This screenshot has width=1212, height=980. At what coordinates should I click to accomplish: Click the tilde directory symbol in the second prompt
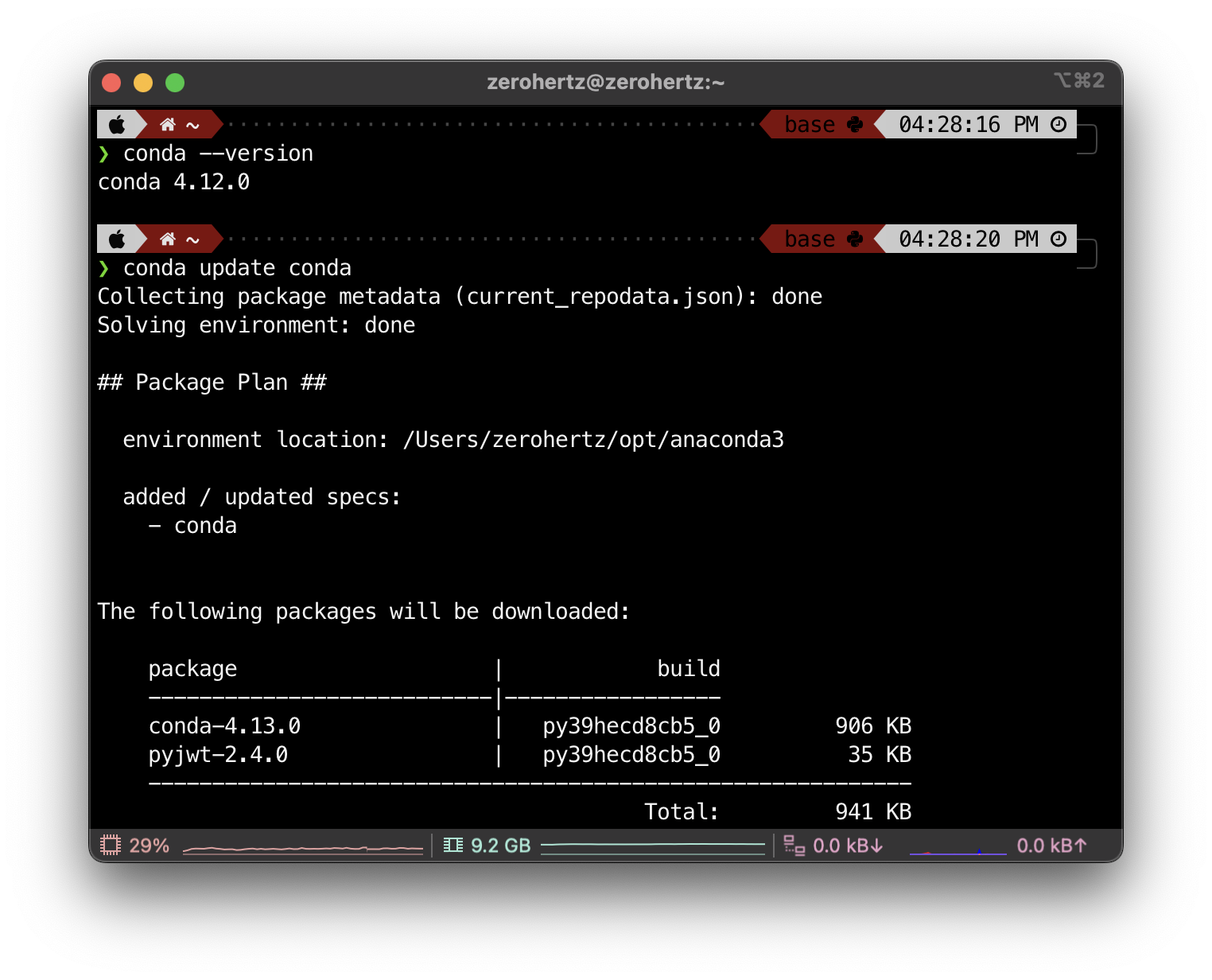tap(193, 240)
